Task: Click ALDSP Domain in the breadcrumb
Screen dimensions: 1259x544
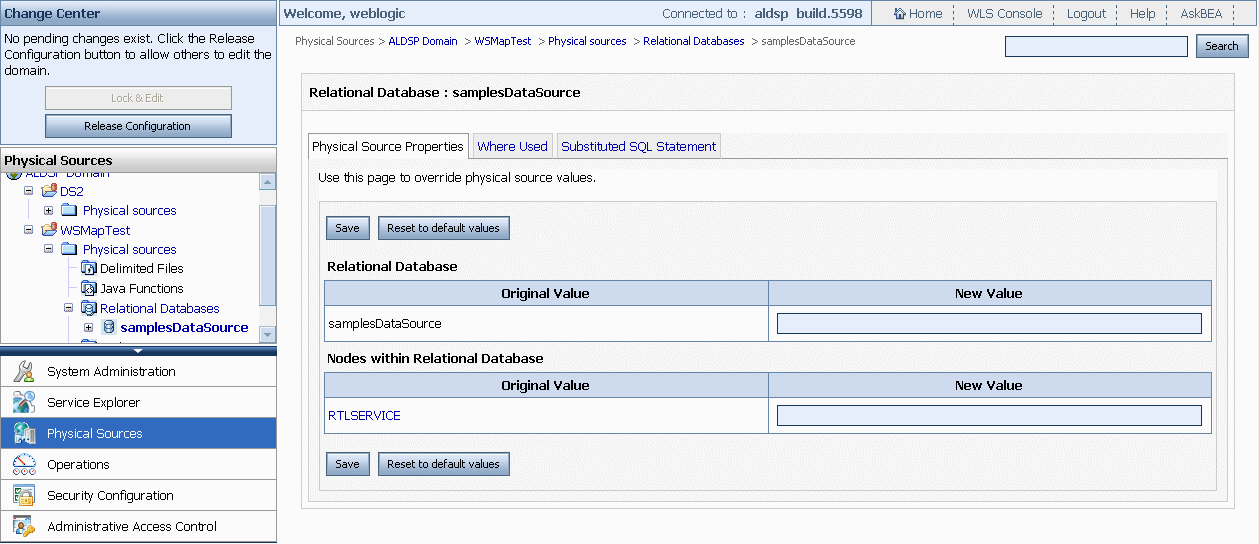Action: coord(423,41)
